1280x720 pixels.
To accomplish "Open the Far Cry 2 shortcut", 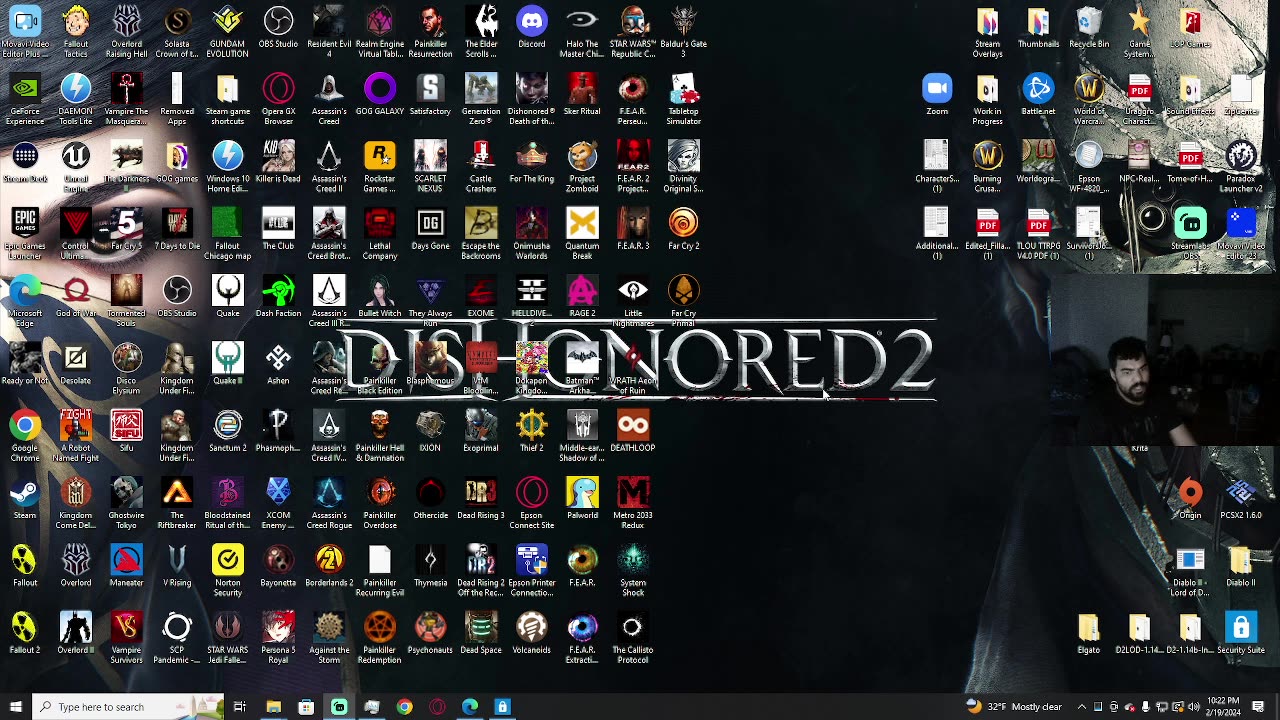I will click(683, 228).
